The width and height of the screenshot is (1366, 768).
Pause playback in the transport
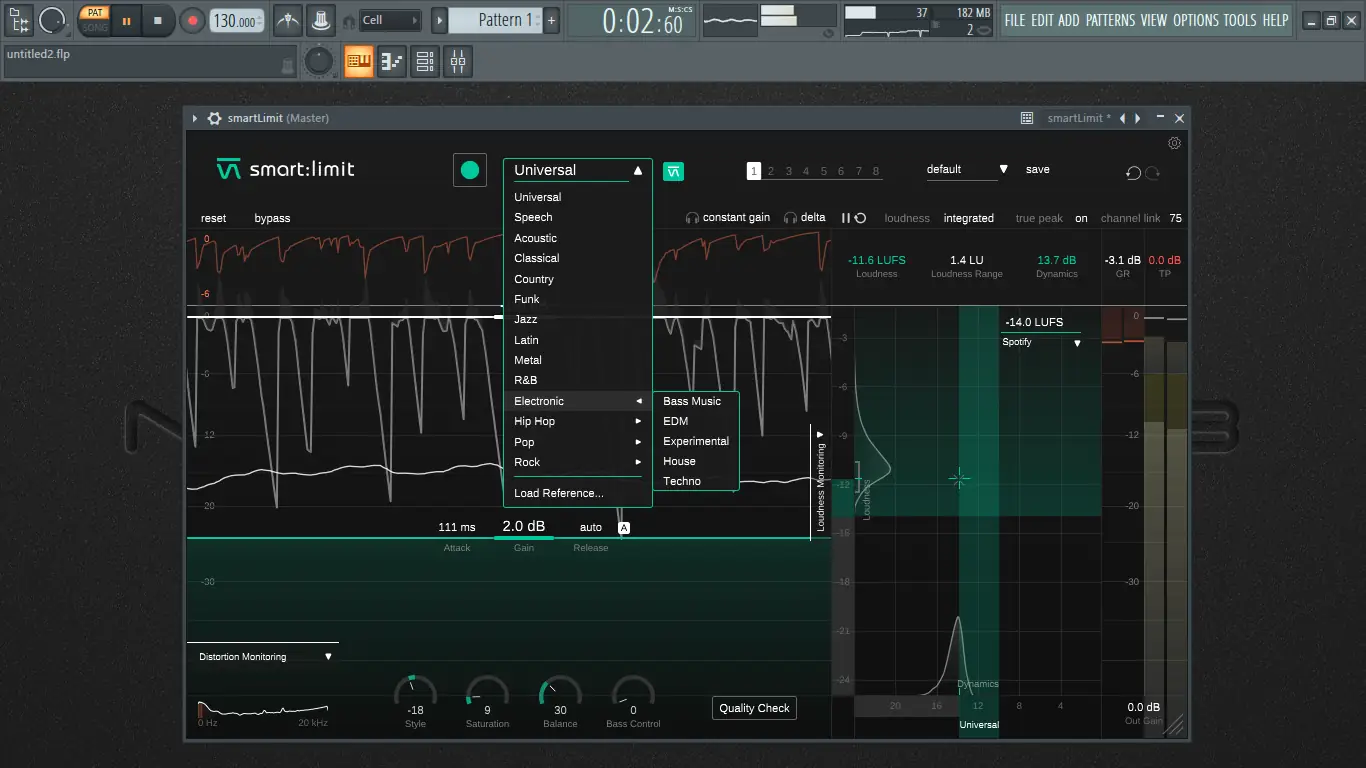tap(126, 20)
